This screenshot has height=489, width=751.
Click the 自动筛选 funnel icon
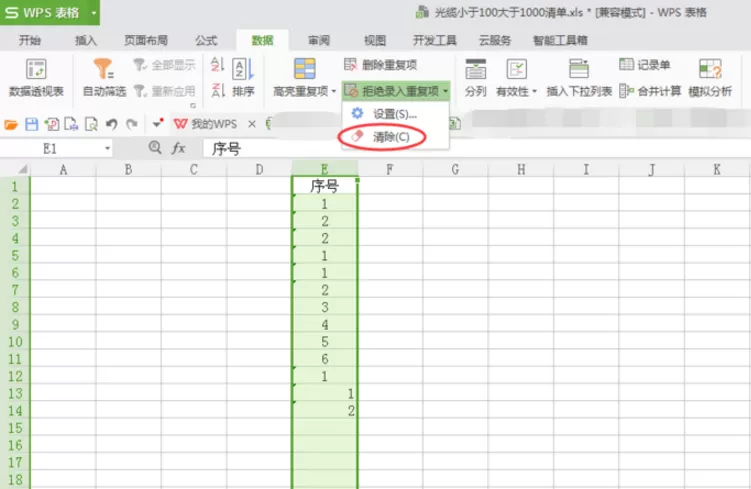103,69
